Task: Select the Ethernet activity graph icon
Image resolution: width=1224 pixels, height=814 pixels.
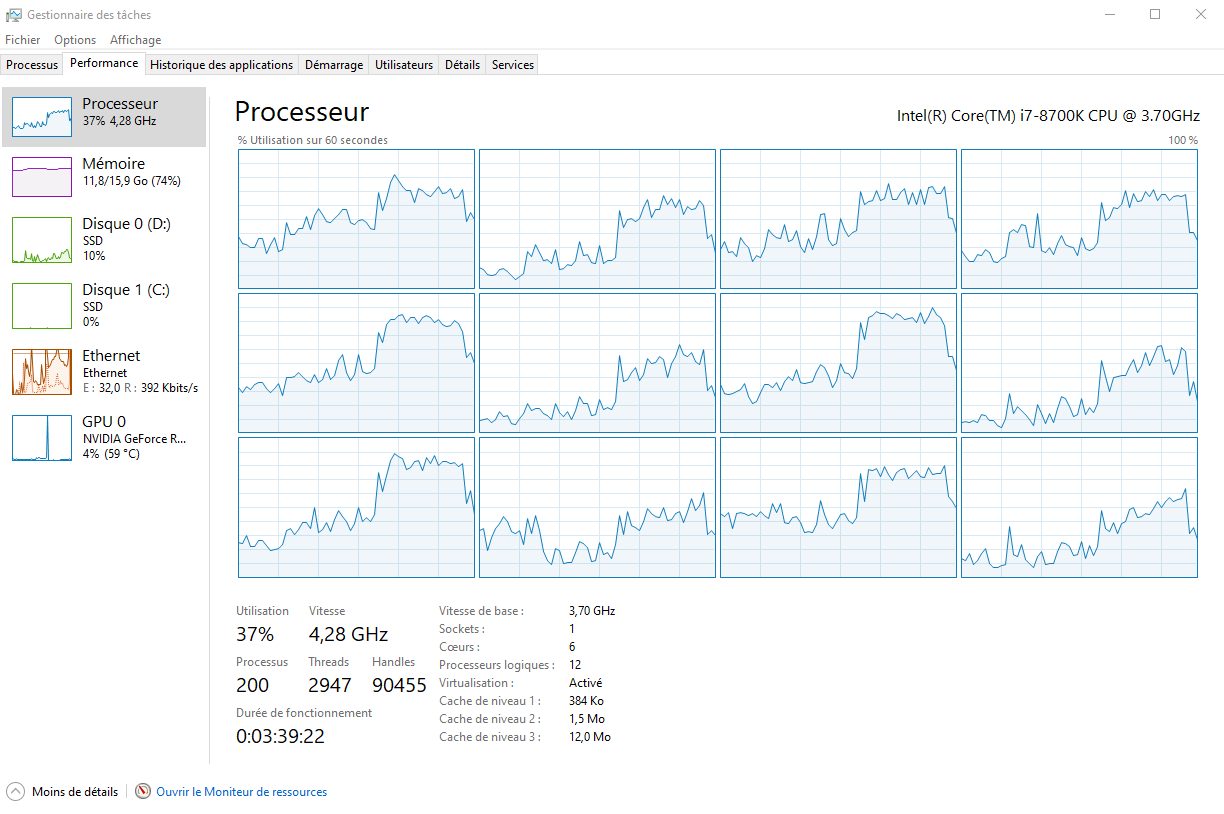Action: click(x=42, y=372)
